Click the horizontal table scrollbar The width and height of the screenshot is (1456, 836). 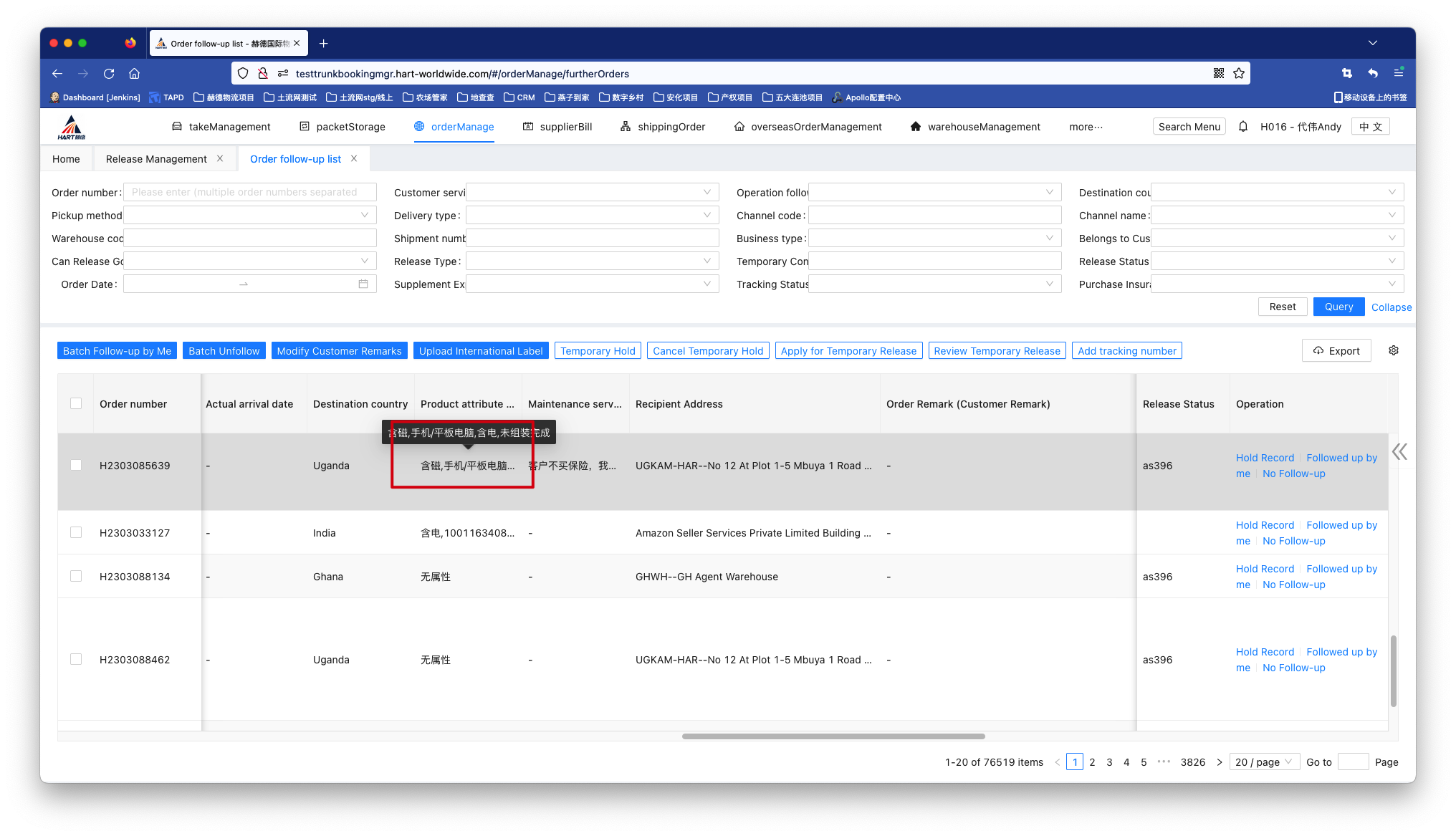coord(833,736)
